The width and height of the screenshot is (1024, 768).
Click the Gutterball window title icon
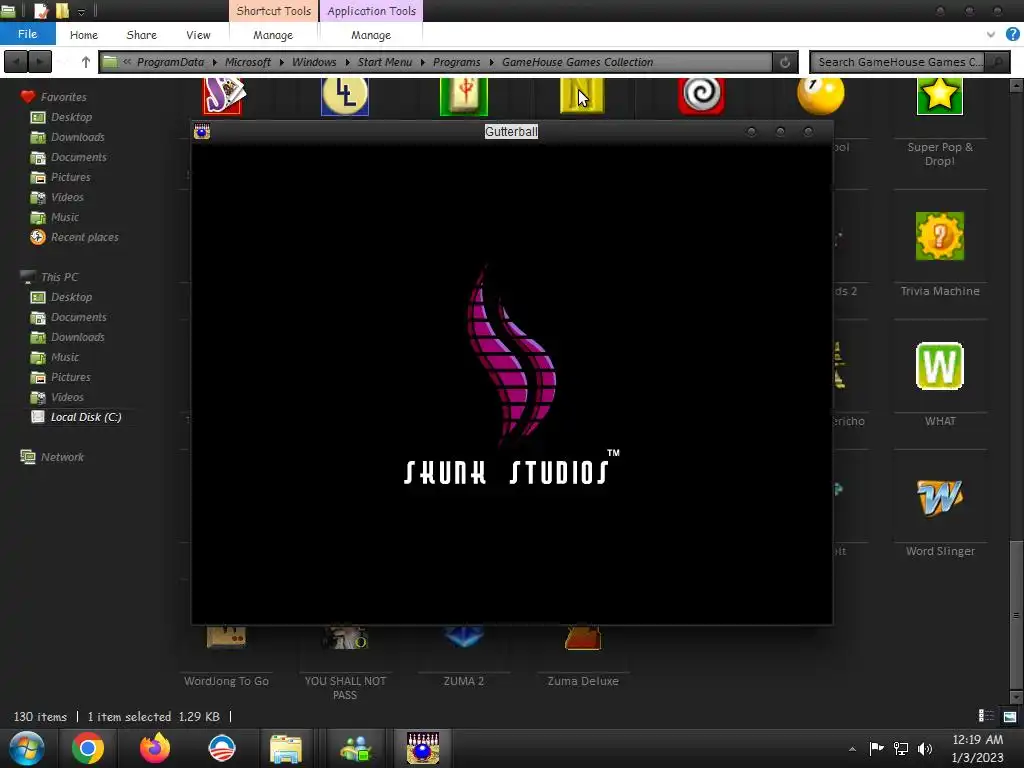pyautogui.click(x=202, y=131)
